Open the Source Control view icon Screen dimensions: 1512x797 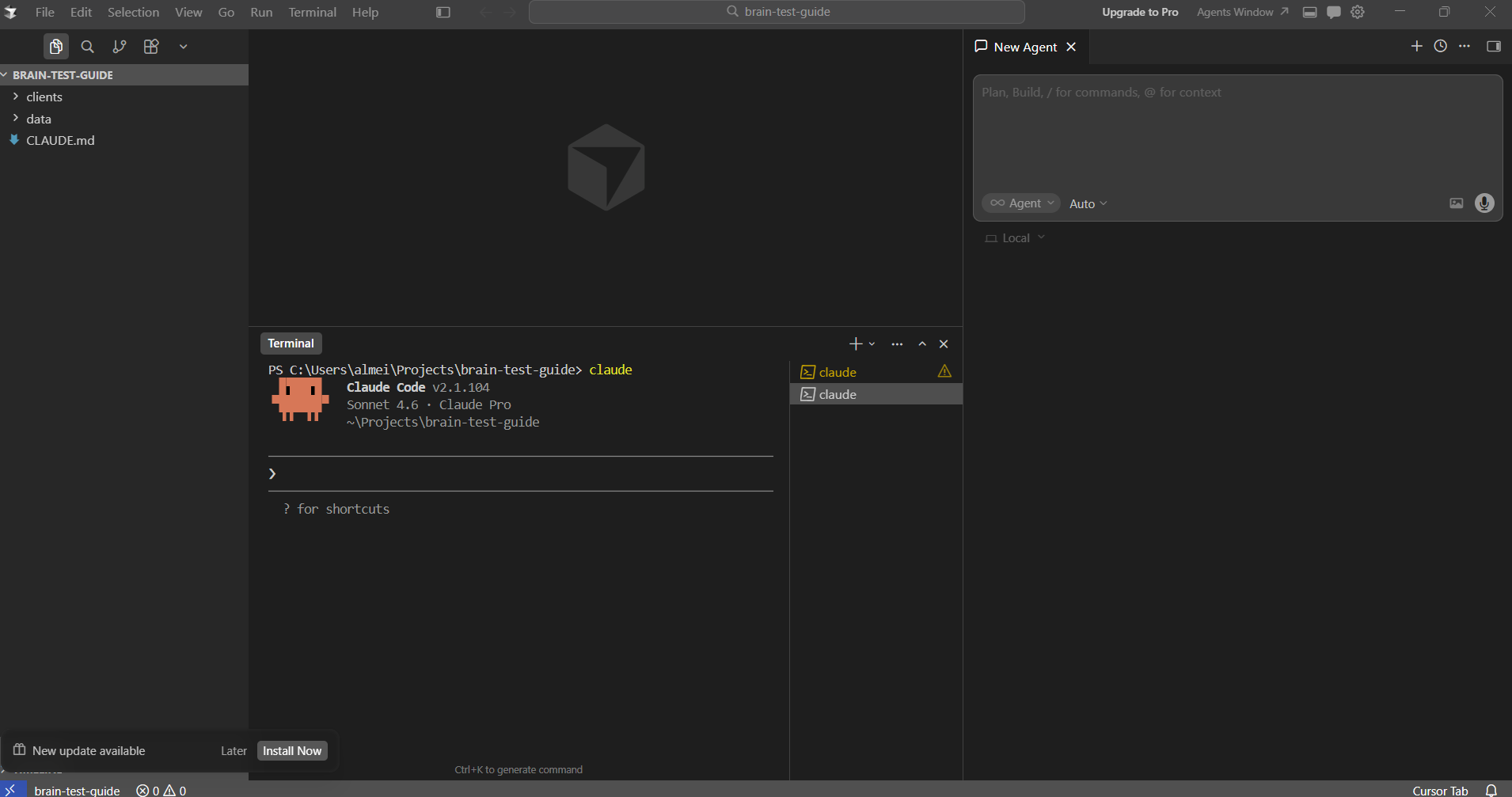pyautogui.click(x=120, y=47)
